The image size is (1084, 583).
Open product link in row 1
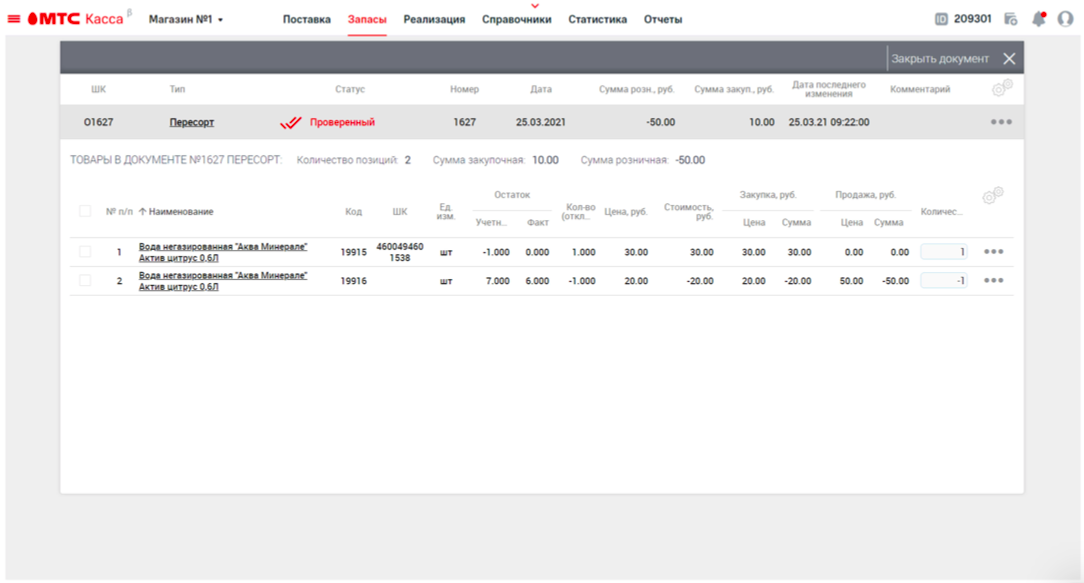223,252
